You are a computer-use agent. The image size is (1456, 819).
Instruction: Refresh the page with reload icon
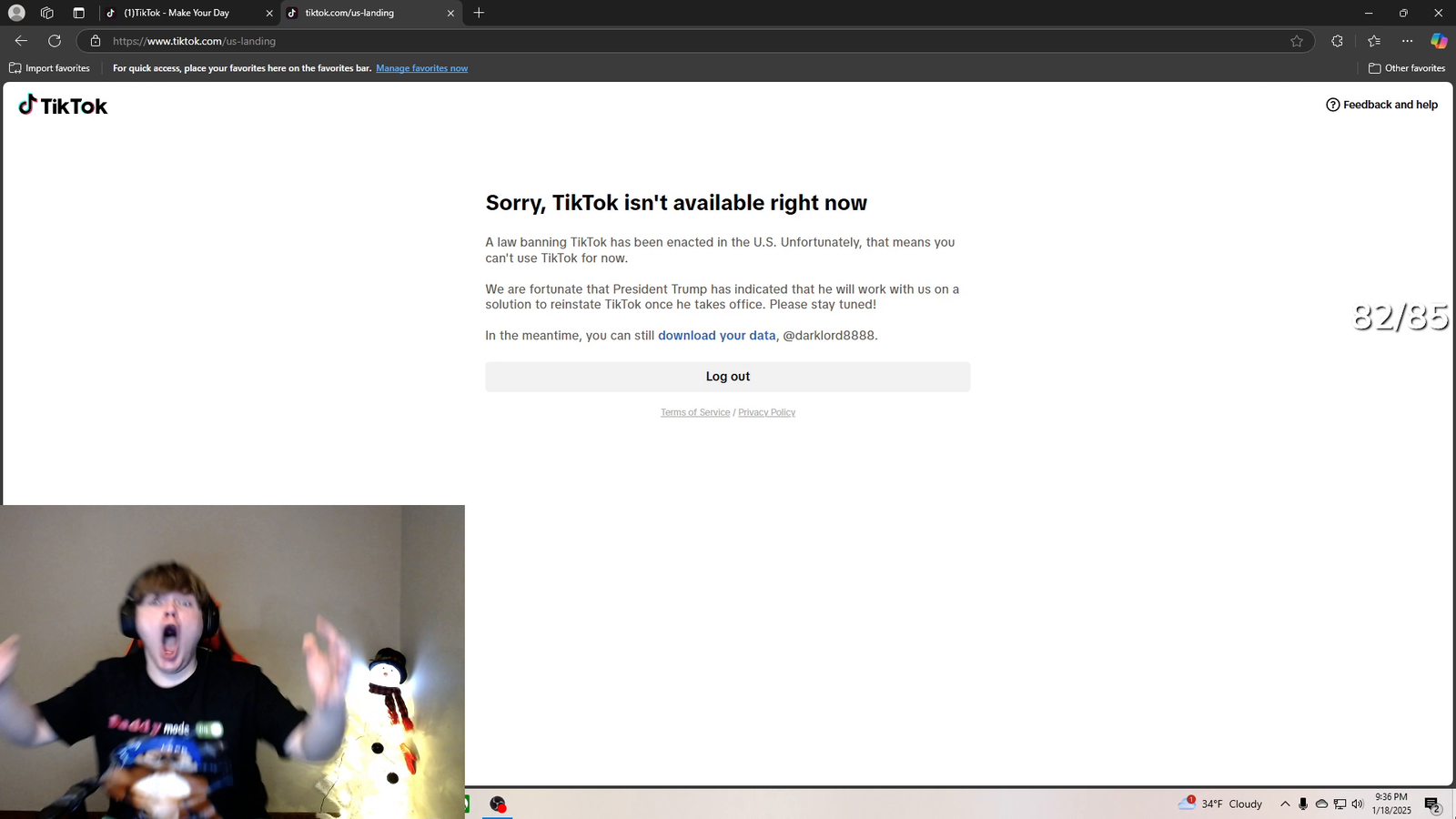pyautogui.click(x=55, y=41)
